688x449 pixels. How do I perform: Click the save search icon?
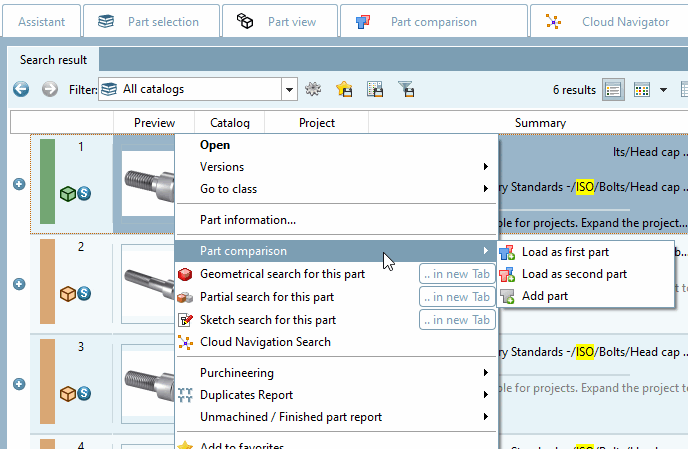point(375,90)
